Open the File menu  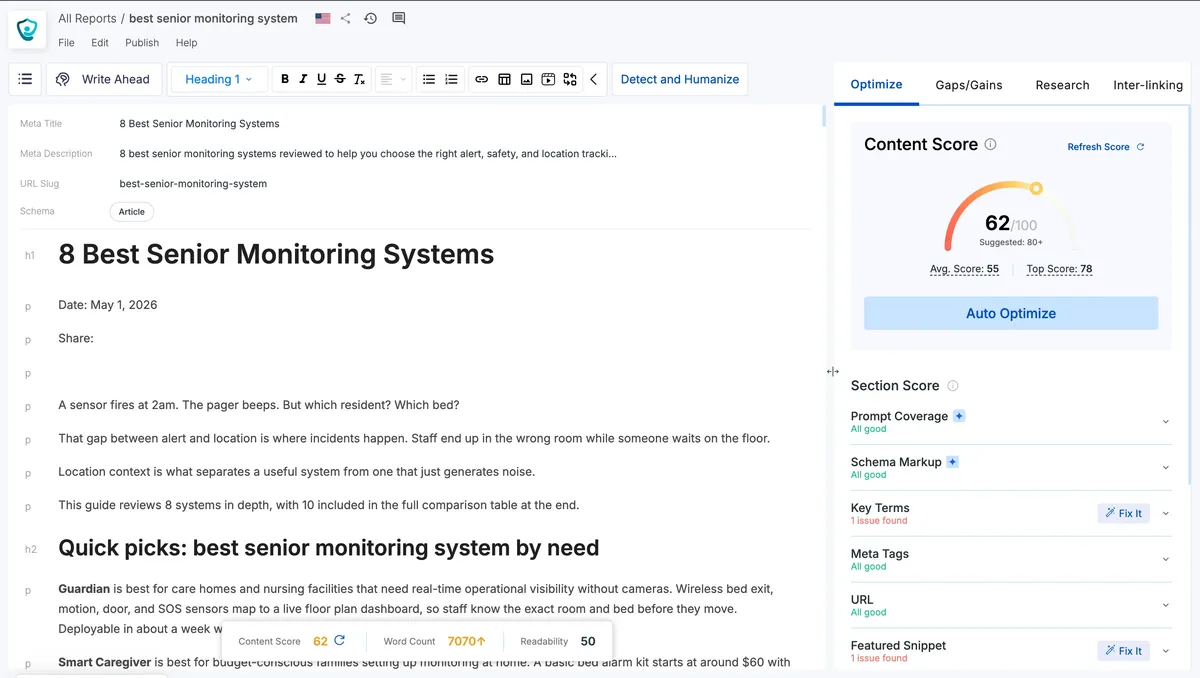coord(66,43)
